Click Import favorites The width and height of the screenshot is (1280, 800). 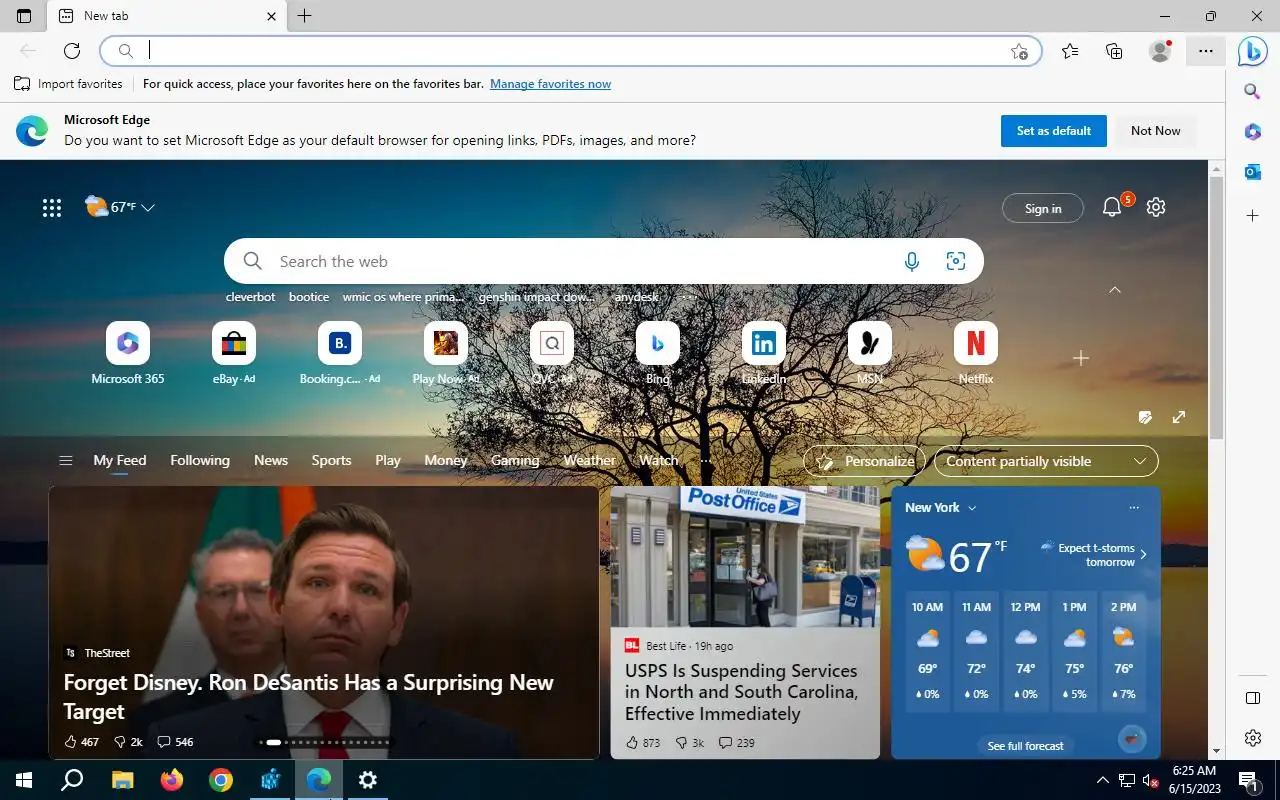click(x=68, y=84)
